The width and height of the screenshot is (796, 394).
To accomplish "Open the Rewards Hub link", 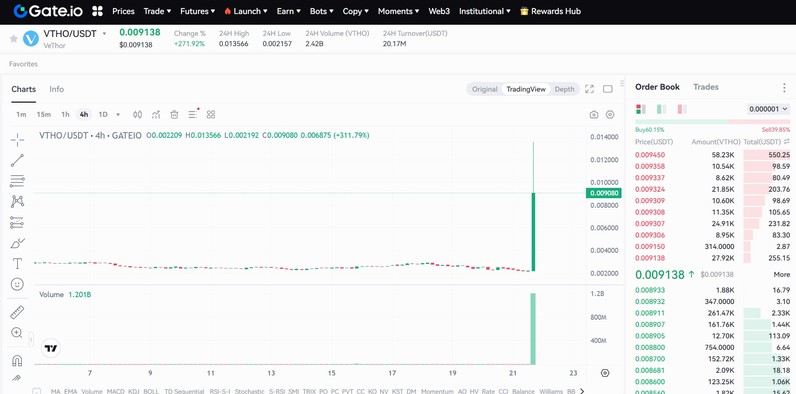I will (550, 11).
